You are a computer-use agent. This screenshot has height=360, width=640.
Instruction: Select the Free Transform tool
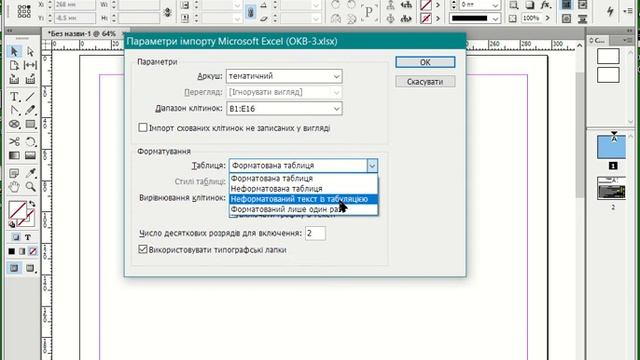click(x=30, y=142)
